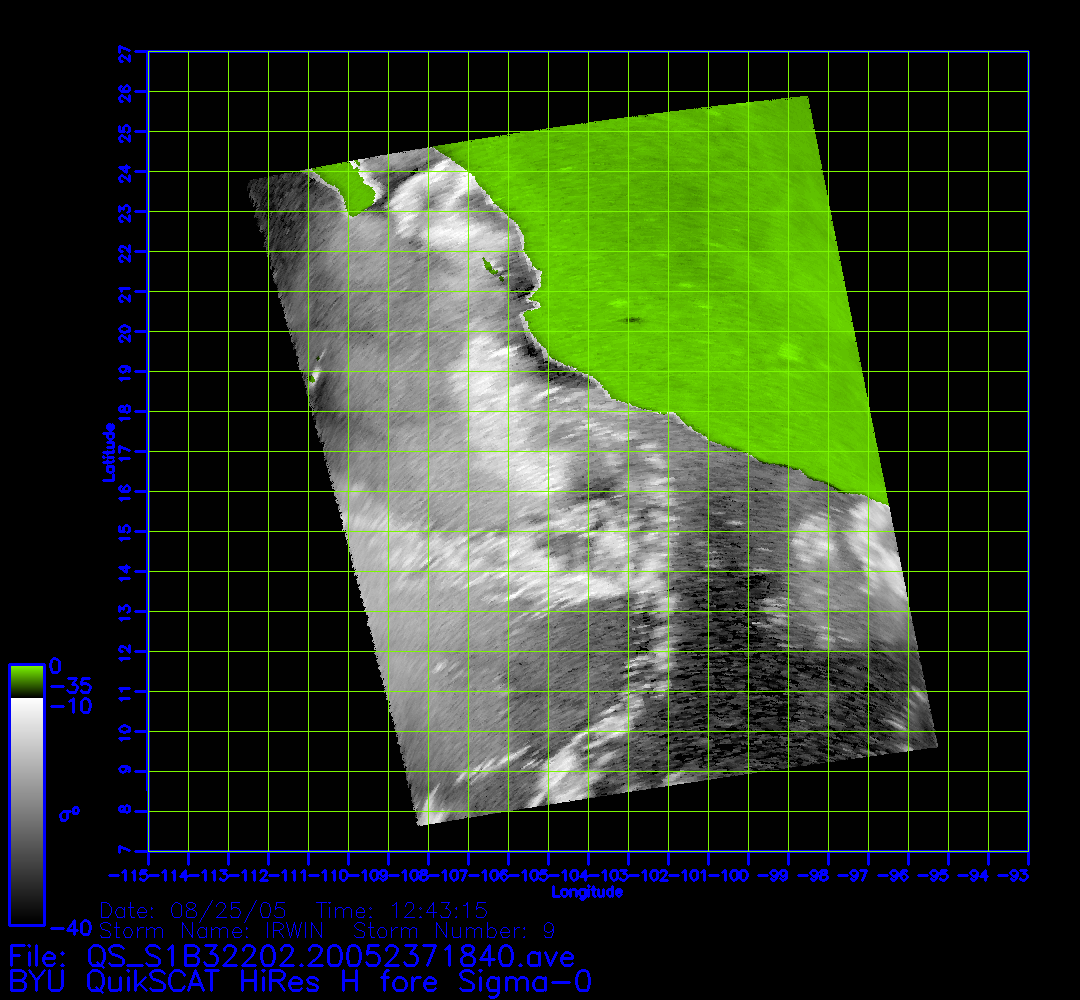Click the grayscale gradient of the color bar

pos(26,810)
